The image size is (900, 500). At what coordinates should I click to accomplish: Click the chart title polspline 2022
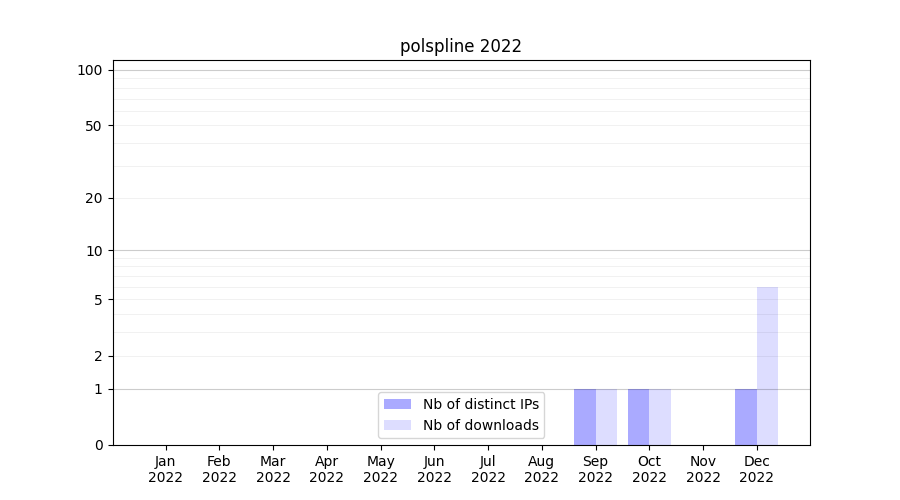(x=461, y=46)
